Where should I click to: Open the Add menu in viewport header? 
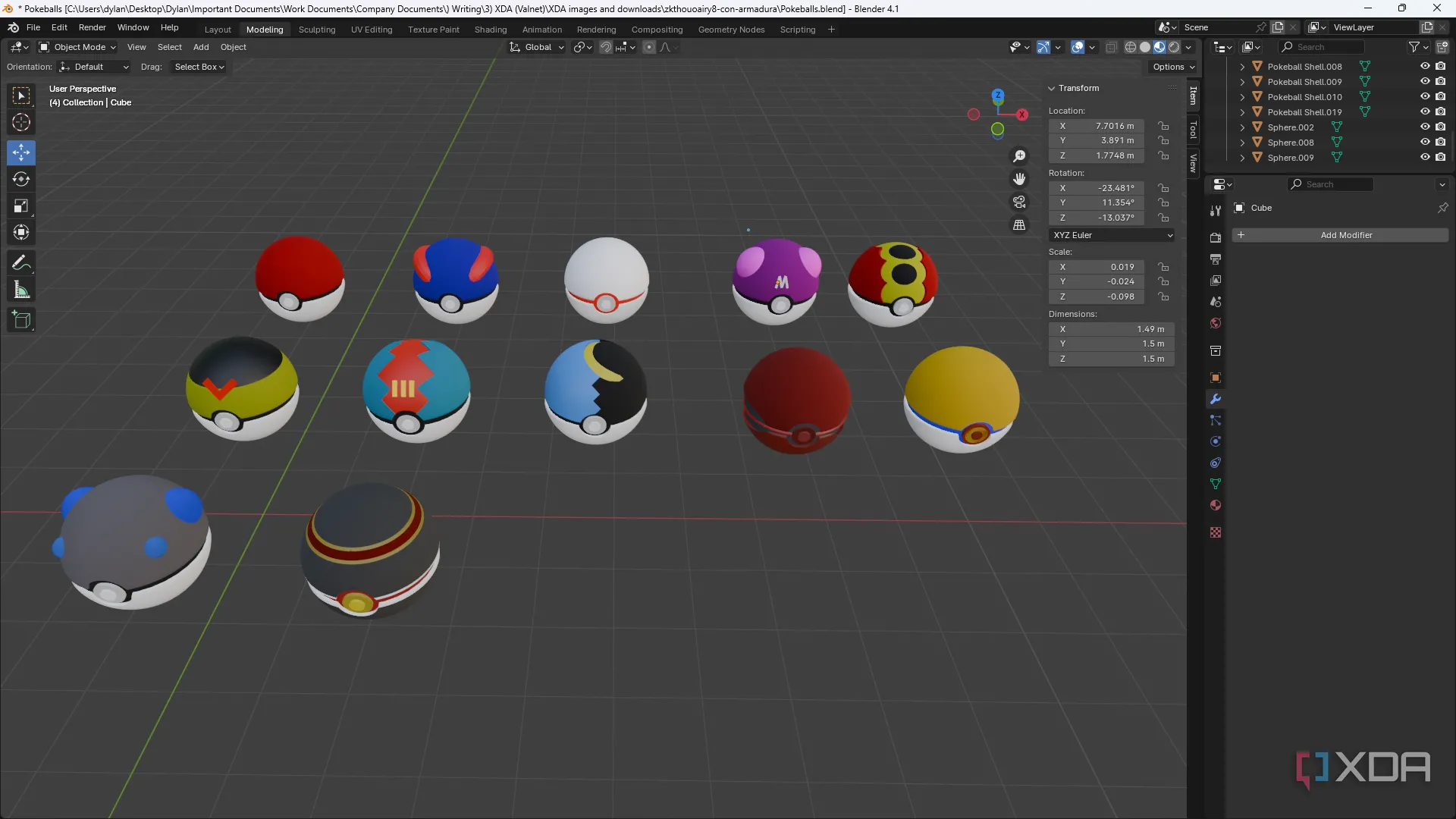(x=201, y=47)
